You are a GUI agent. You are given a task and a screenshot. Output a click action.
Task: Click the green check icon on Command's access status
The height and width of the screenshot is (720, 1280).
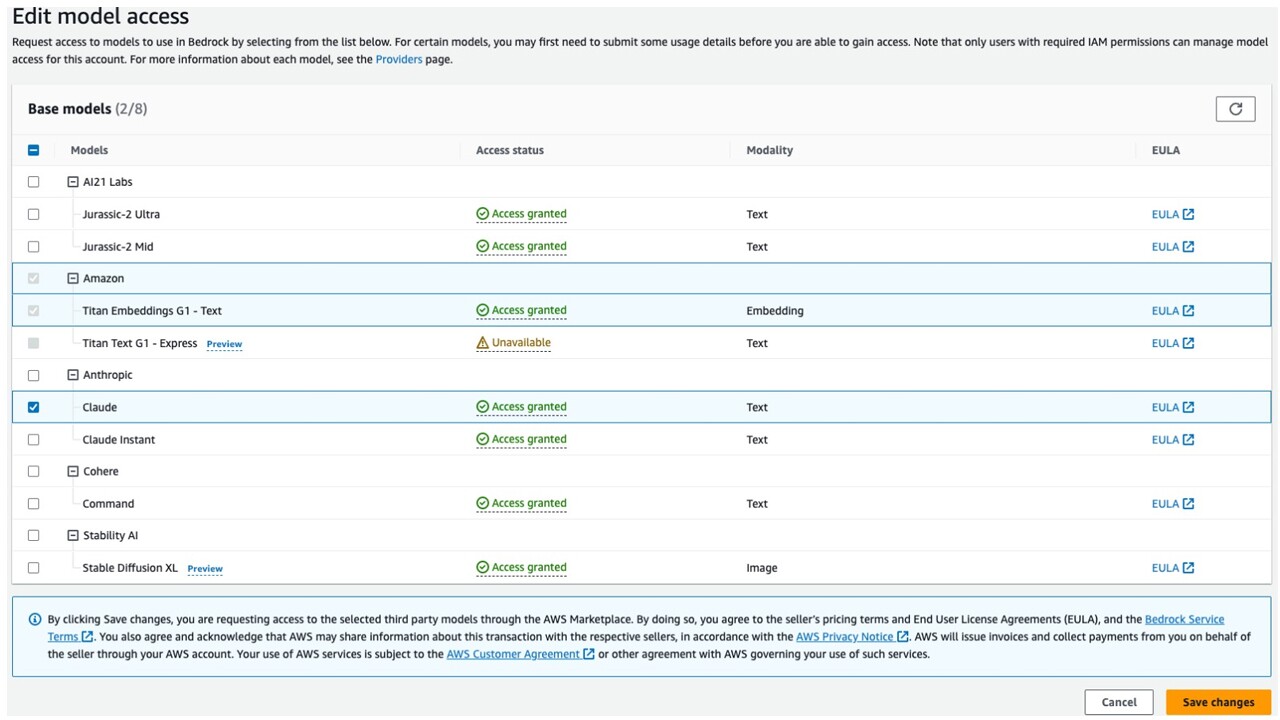point(483,504)
